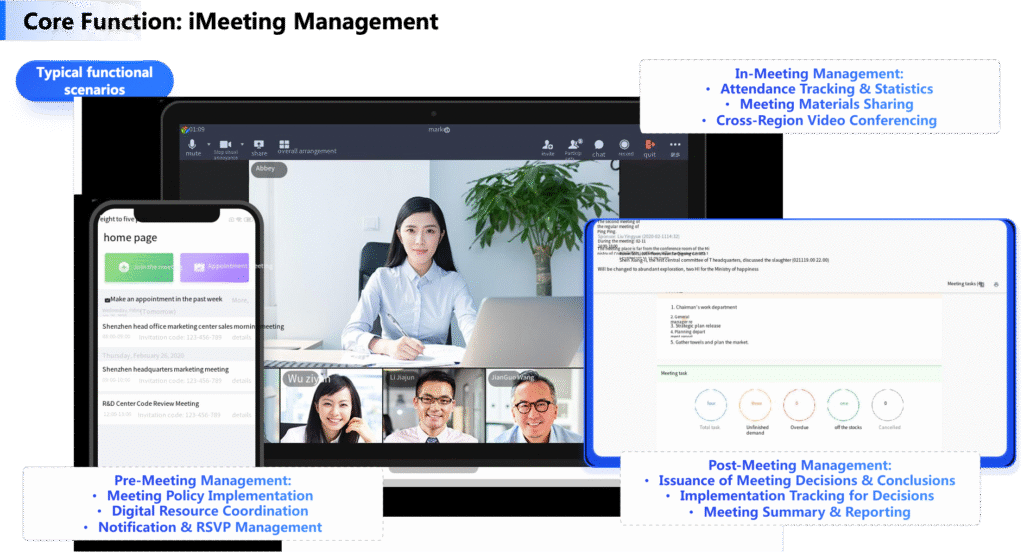This screenshot has width=1024, height=552.
Task: Click the stop video camera icon
Action: (226, 144)
